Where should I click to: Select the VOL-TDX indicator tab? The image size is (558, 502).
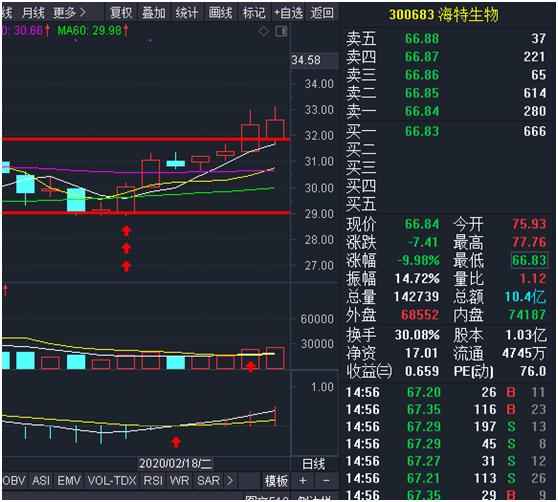point(112,481)
